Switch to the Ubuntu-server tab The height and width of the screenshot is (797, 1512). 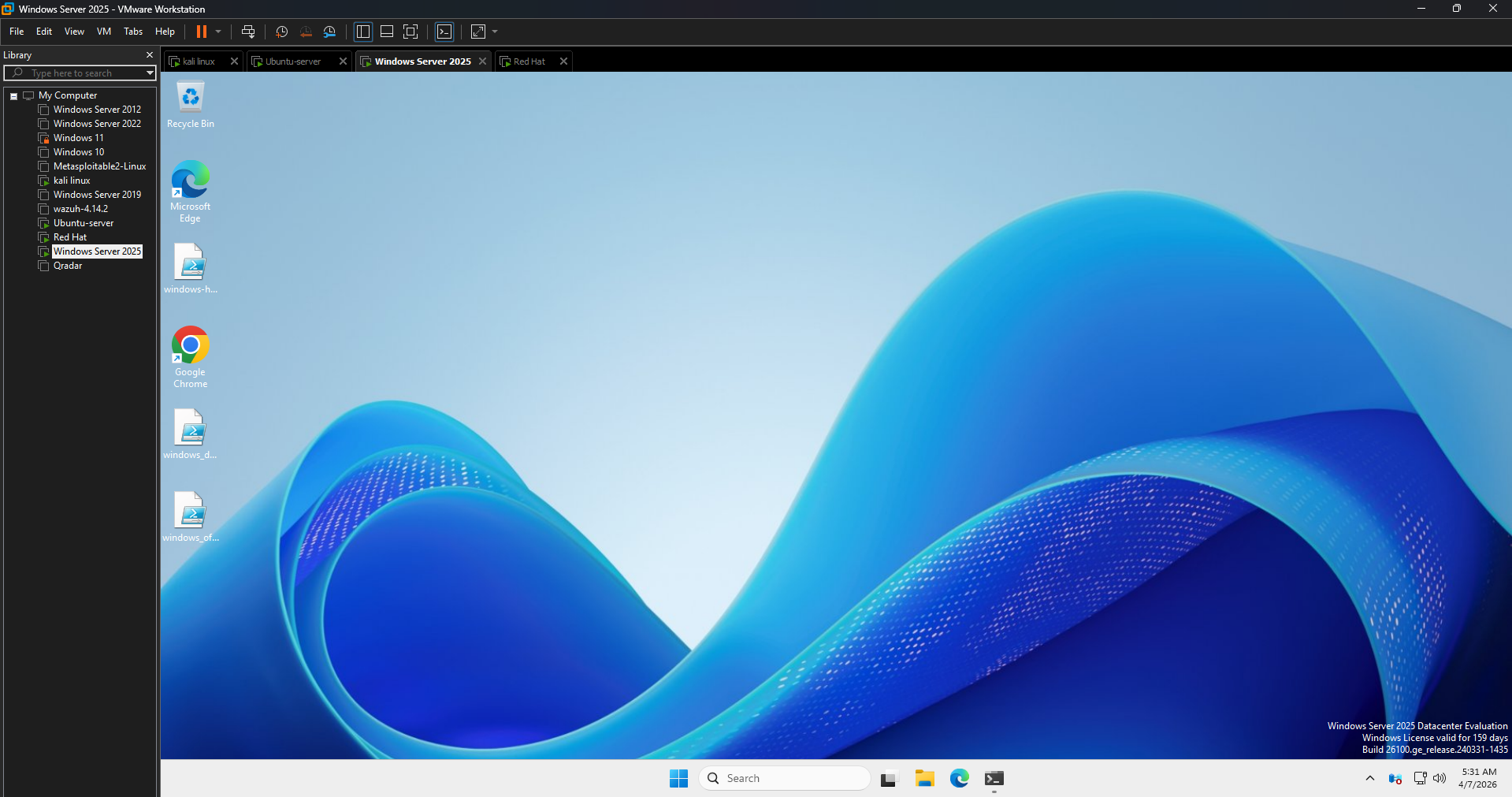click(x=292, y=61)
